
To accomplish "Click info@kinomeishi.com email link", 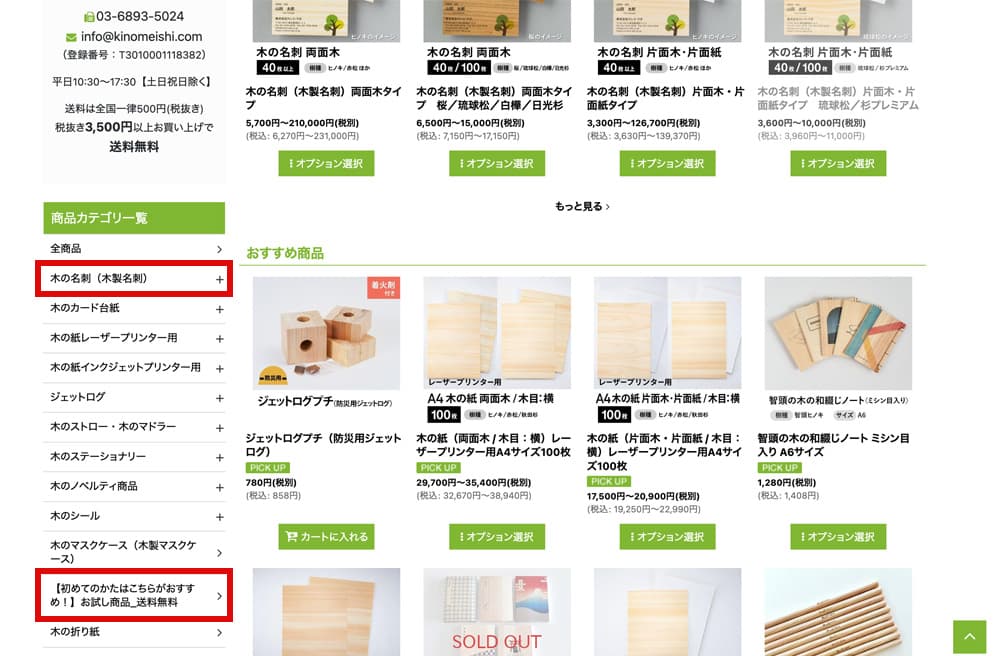I will (x=142, y=37).
